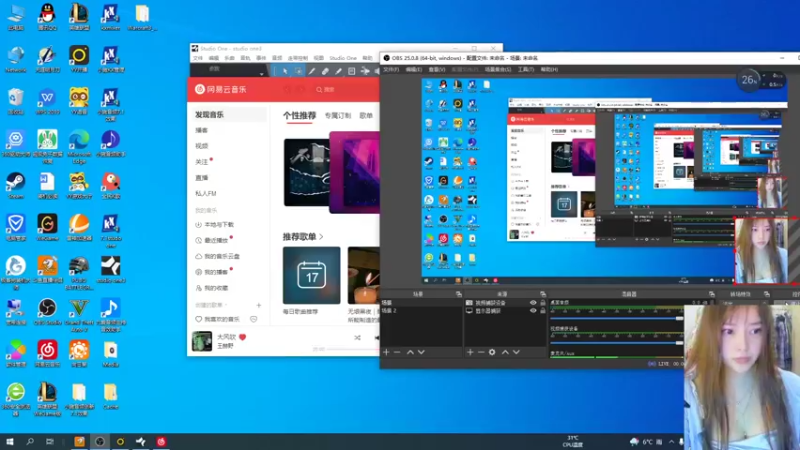Viewport: 800px width, 450px height.
Task: Switch to NetEase Music from the taskbar
Action: click(161, 442)
